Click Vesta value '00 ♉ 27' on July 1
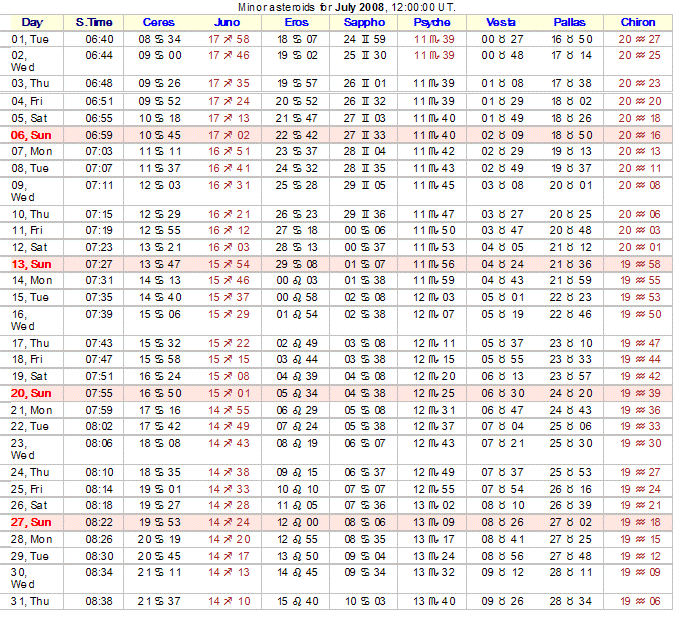Viewport: 685px width, 619px height. 502,39
